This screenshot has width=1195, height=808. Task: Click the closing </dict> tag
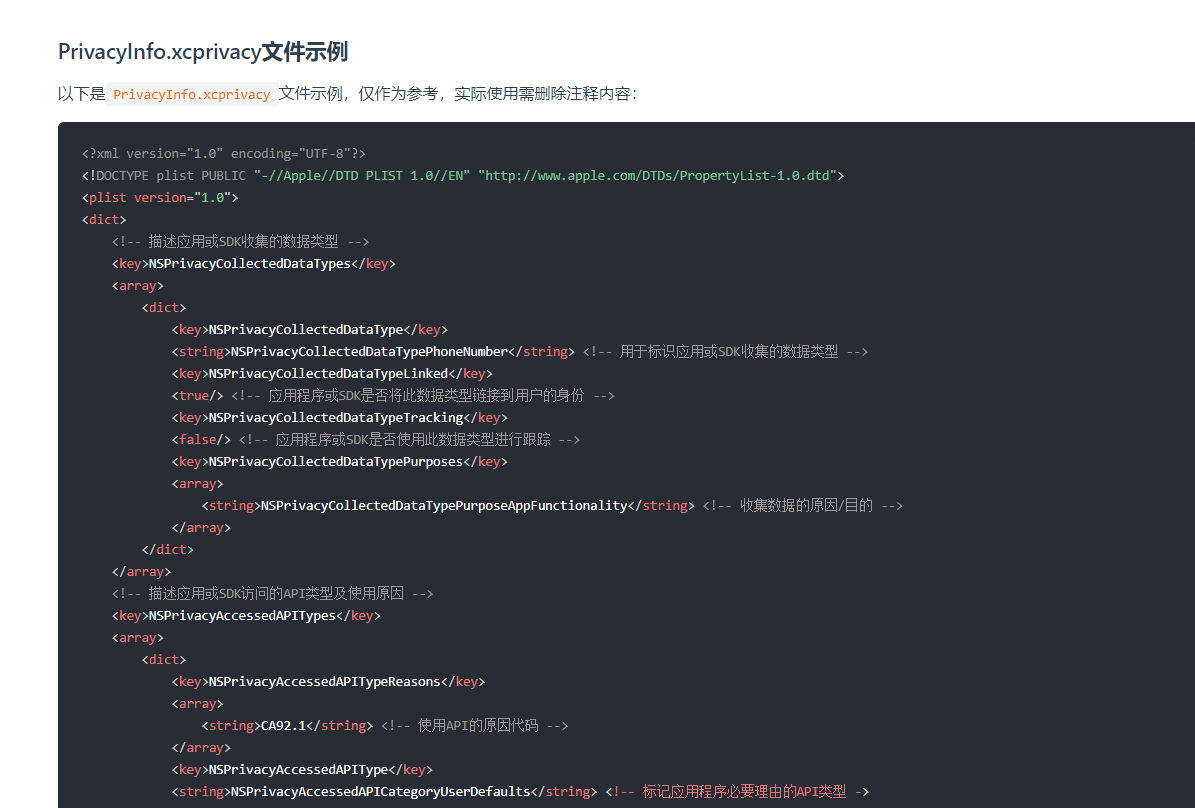point(168,550)
